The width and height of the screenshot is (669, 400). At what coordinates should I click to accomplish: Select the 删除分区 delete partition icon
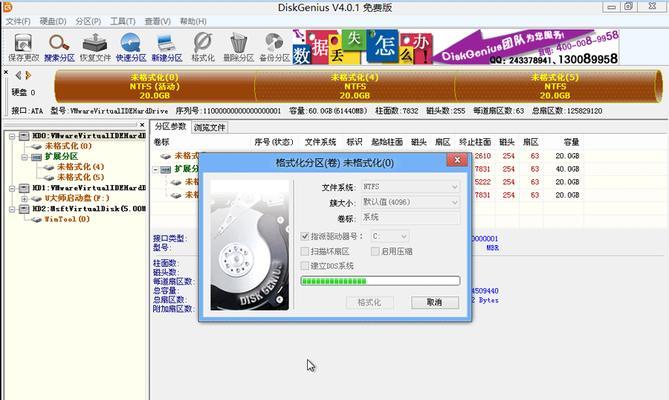239,47
